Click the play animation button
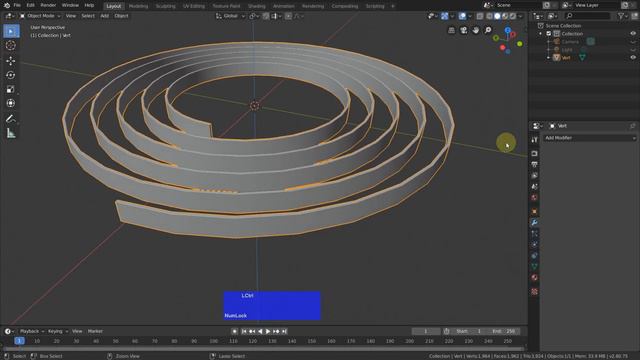The width and height of the screenshot is (640, 360). point(268,331)
